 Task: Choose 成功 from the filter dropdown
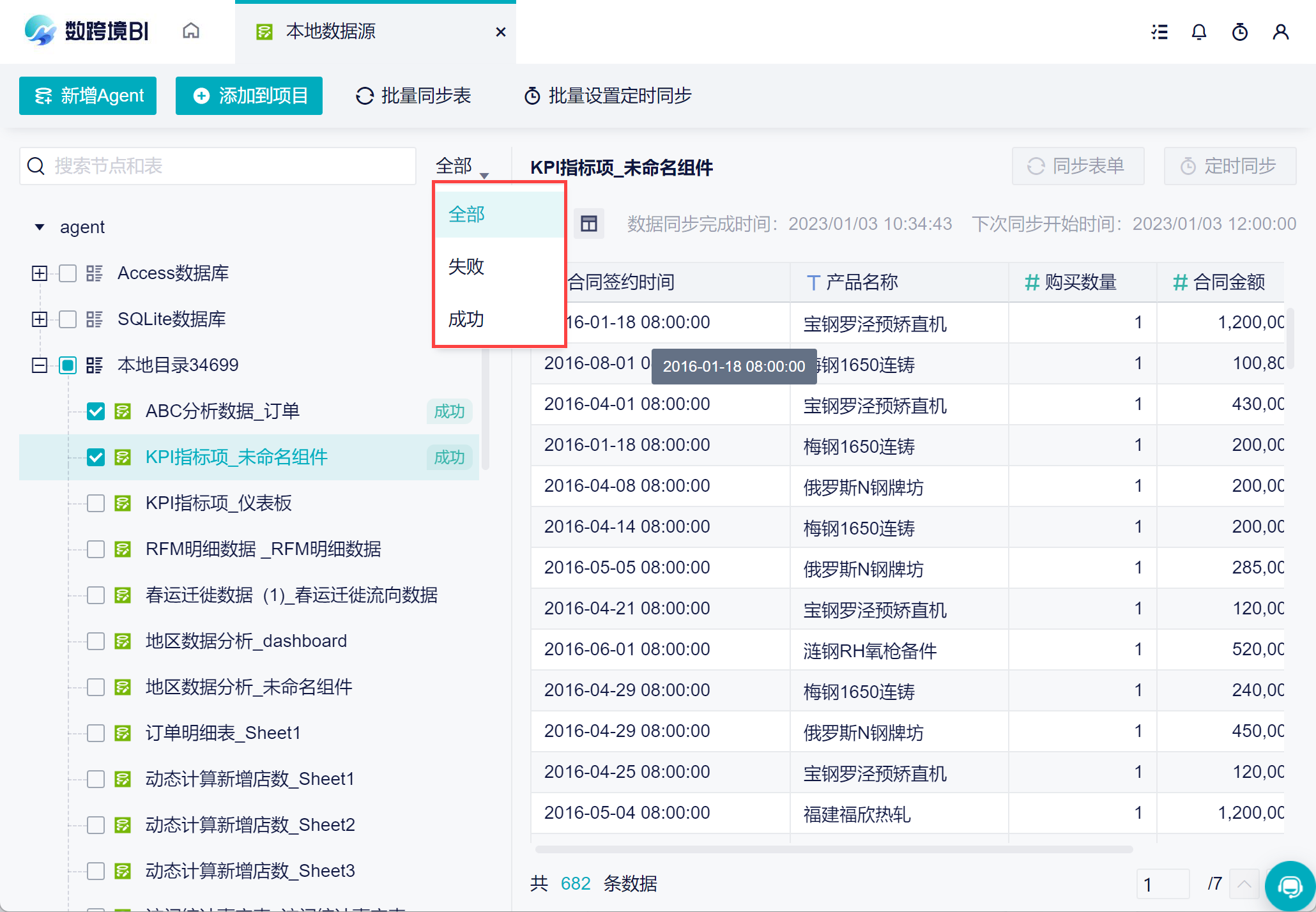coord(466,319)
